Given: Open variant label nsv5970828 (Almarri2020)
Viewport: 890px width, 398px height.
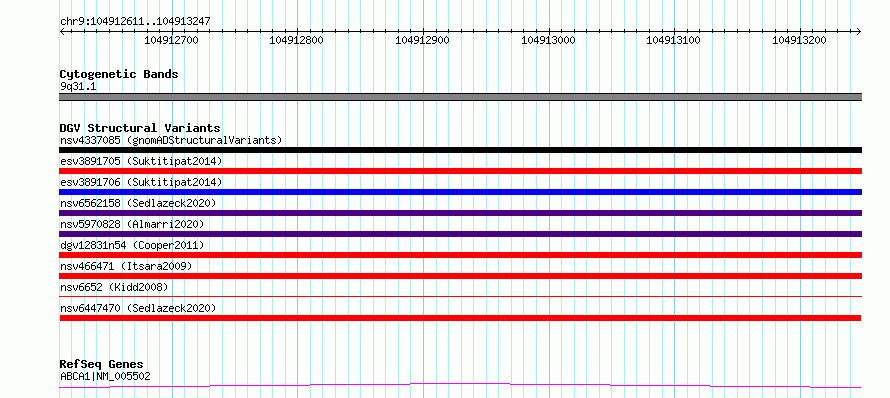Looking at the screenshot, I should (x=132, y=224).
